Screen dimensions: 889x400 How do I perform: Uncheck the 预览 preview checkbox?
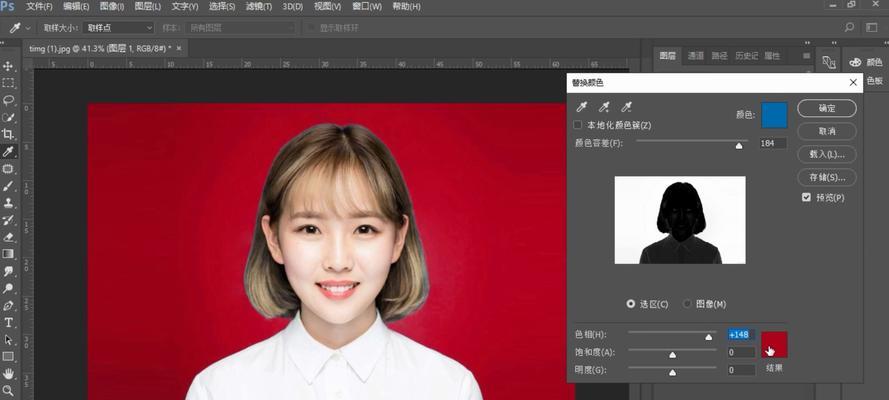(x=806, y=198)
